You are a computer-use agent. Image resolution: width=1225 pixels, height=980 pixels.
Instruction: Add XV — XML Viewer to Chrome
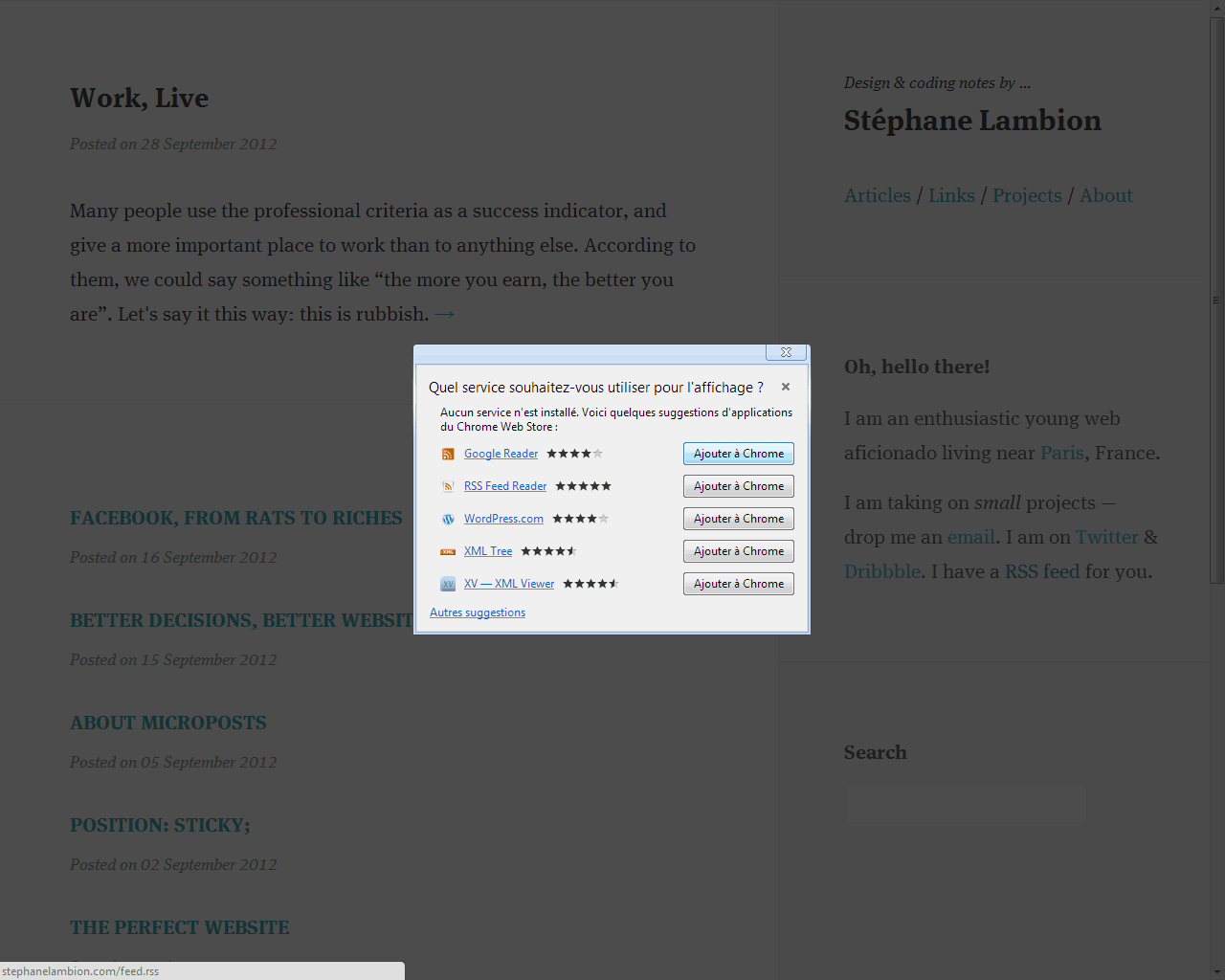point(739,584)
